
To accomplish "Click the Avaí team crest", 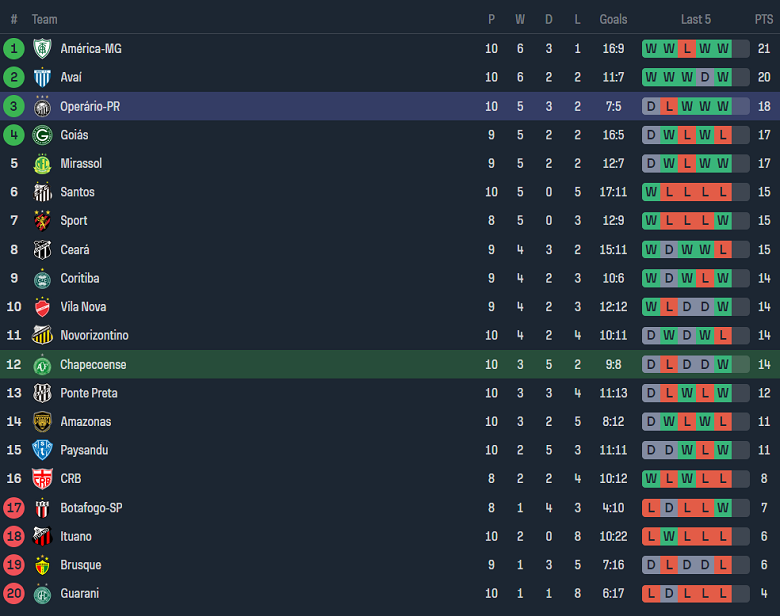I will click(x=42, y=77).
